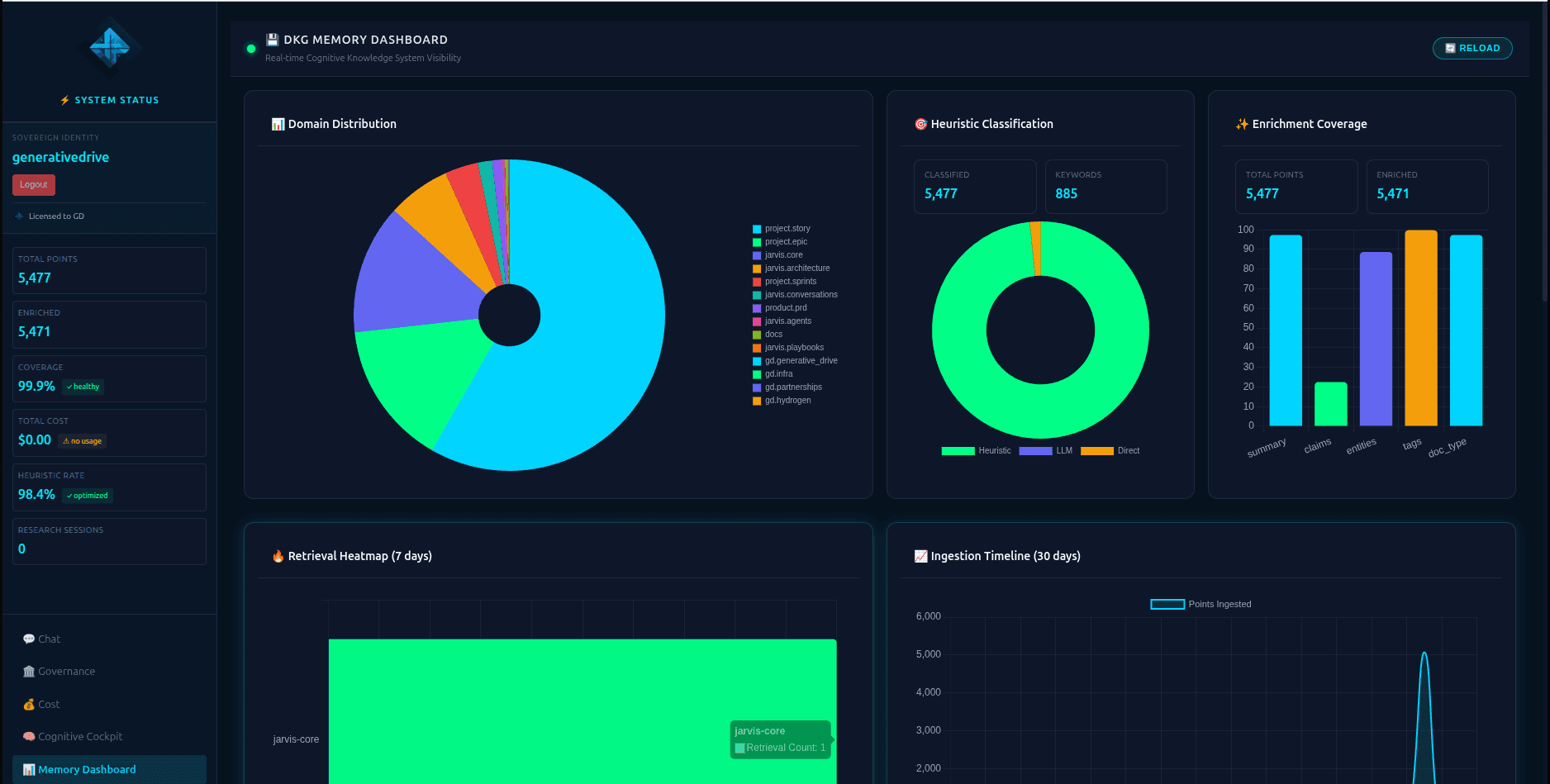Toggle the Direct legend entry
The height and width of the screenshot is (784, 1550).
tap(1110, 451)
